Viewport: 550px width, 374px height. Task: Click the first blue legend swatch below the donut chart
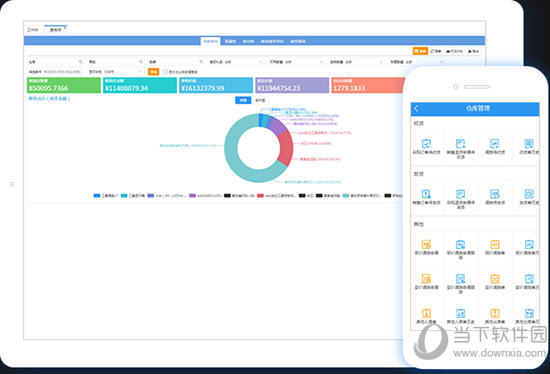click(x=97, y=195)
